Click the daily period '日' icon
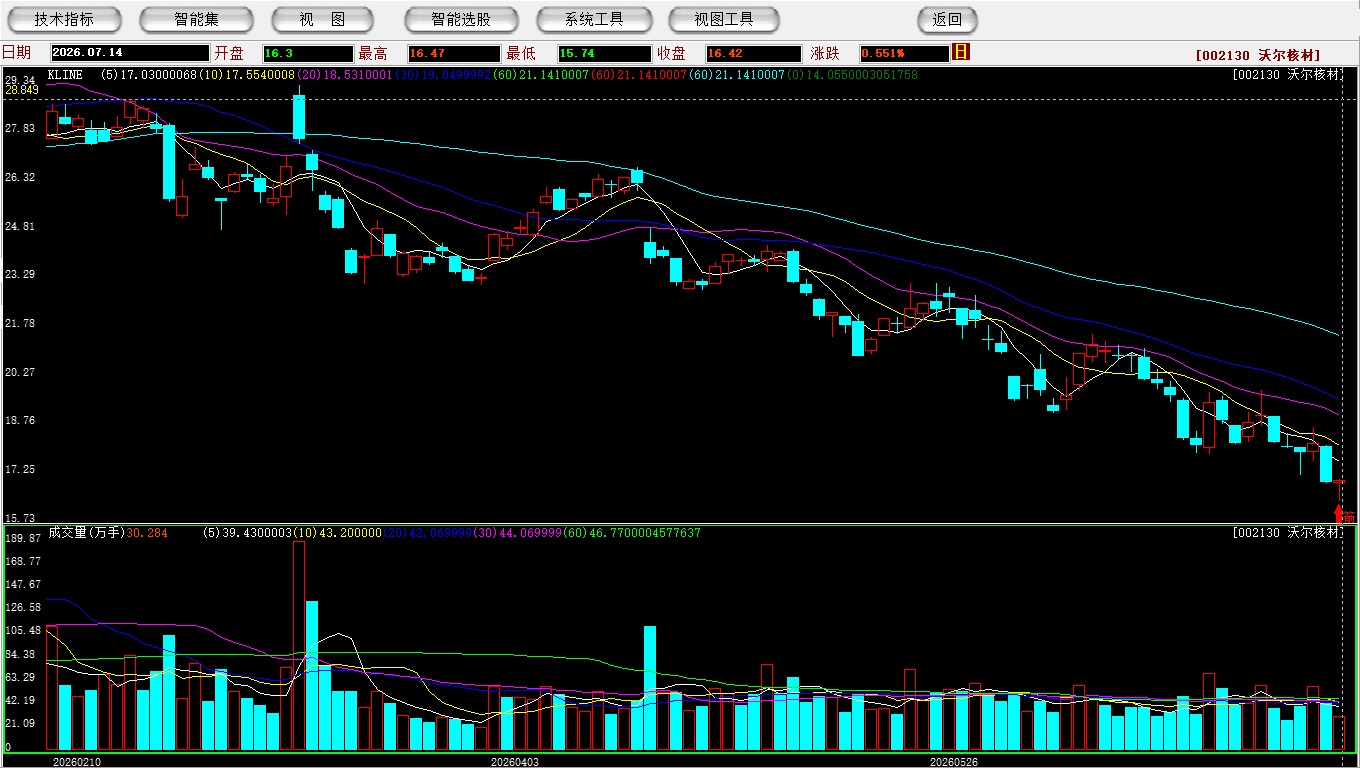This screenshot has height=768, width=1360. point(962,52)
